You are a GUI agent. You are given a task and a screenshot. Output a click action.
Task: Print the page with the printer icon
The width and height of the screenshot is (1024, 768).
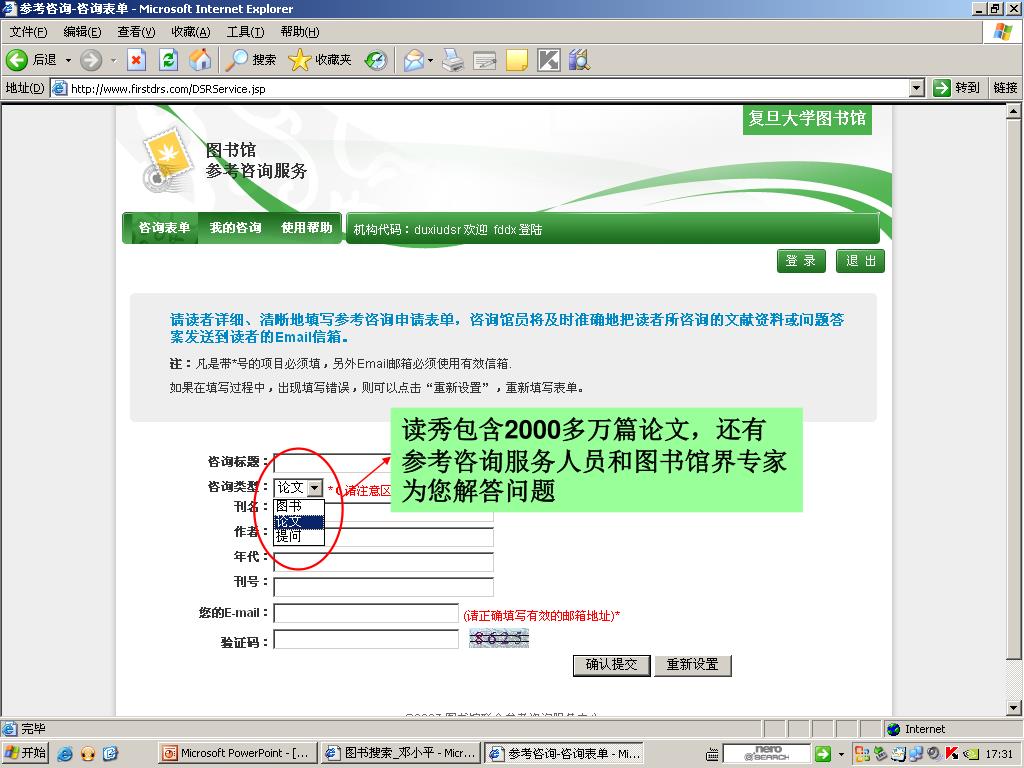453,60
